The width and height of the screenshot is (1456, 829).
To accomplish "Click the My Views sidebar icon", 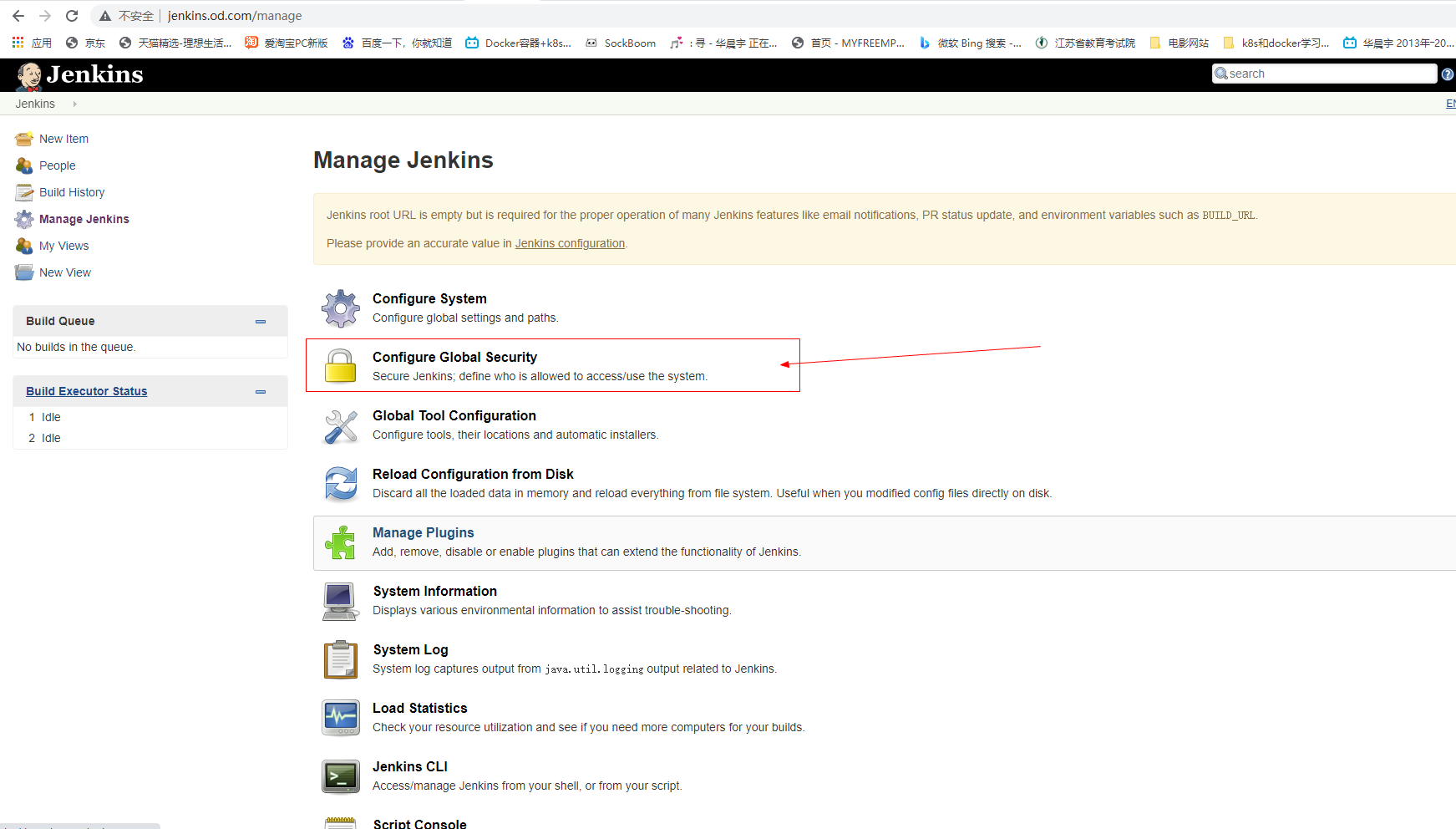I will [24, 246].
